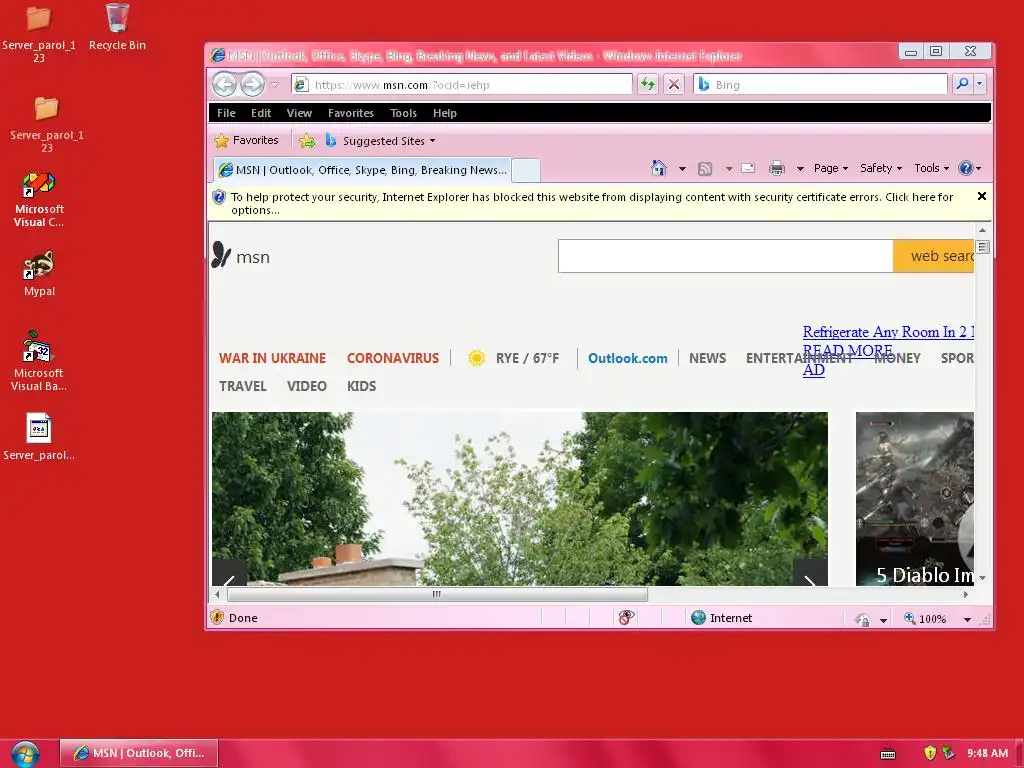This screenshot has height=768, width=1024.
Task: Open the KIDS navigation link
Action: (x=361, y=387)
